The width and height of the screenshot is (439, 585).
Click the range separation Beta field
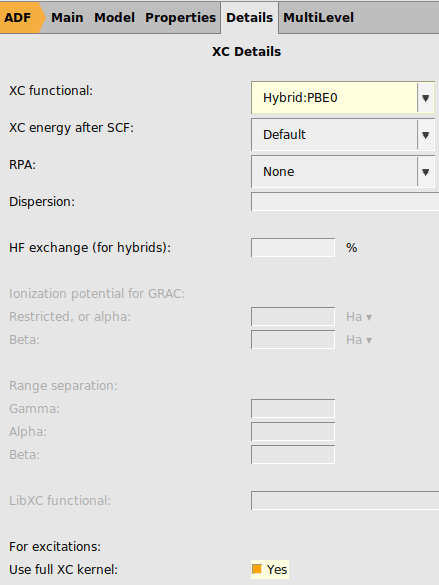click(x=293, y=455)
